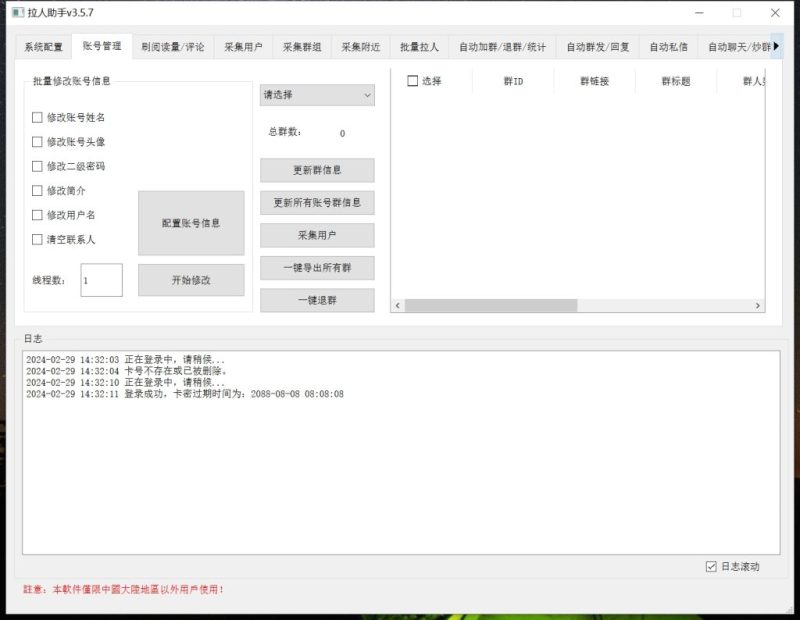Click the 一键退群 button
Screen dimensions: 800x620
pyautogui.click(x=317, y=300)
